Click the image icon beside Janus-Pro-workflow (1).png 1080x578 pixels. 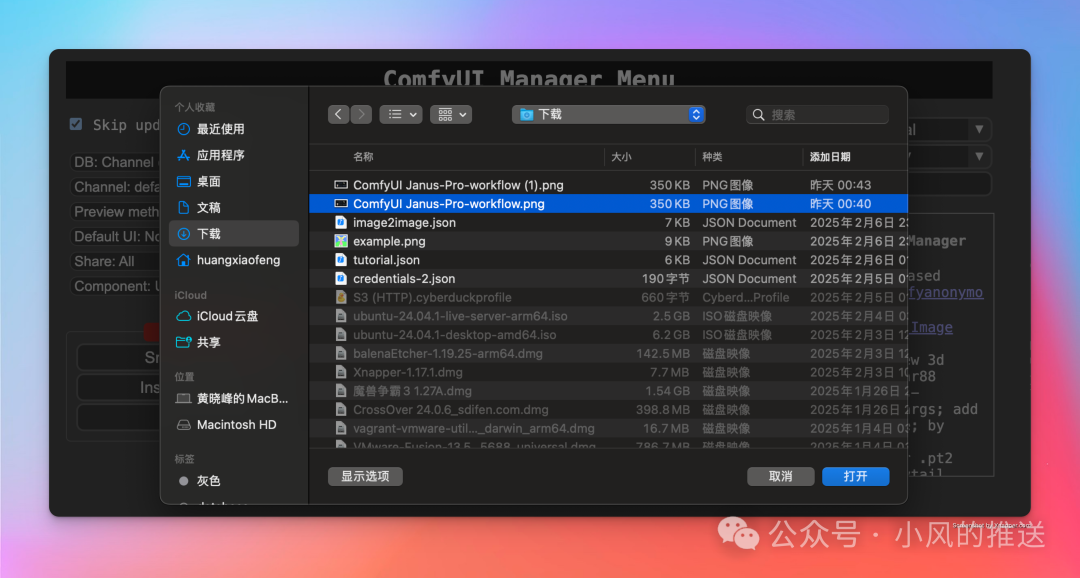(x=340, y=185)
